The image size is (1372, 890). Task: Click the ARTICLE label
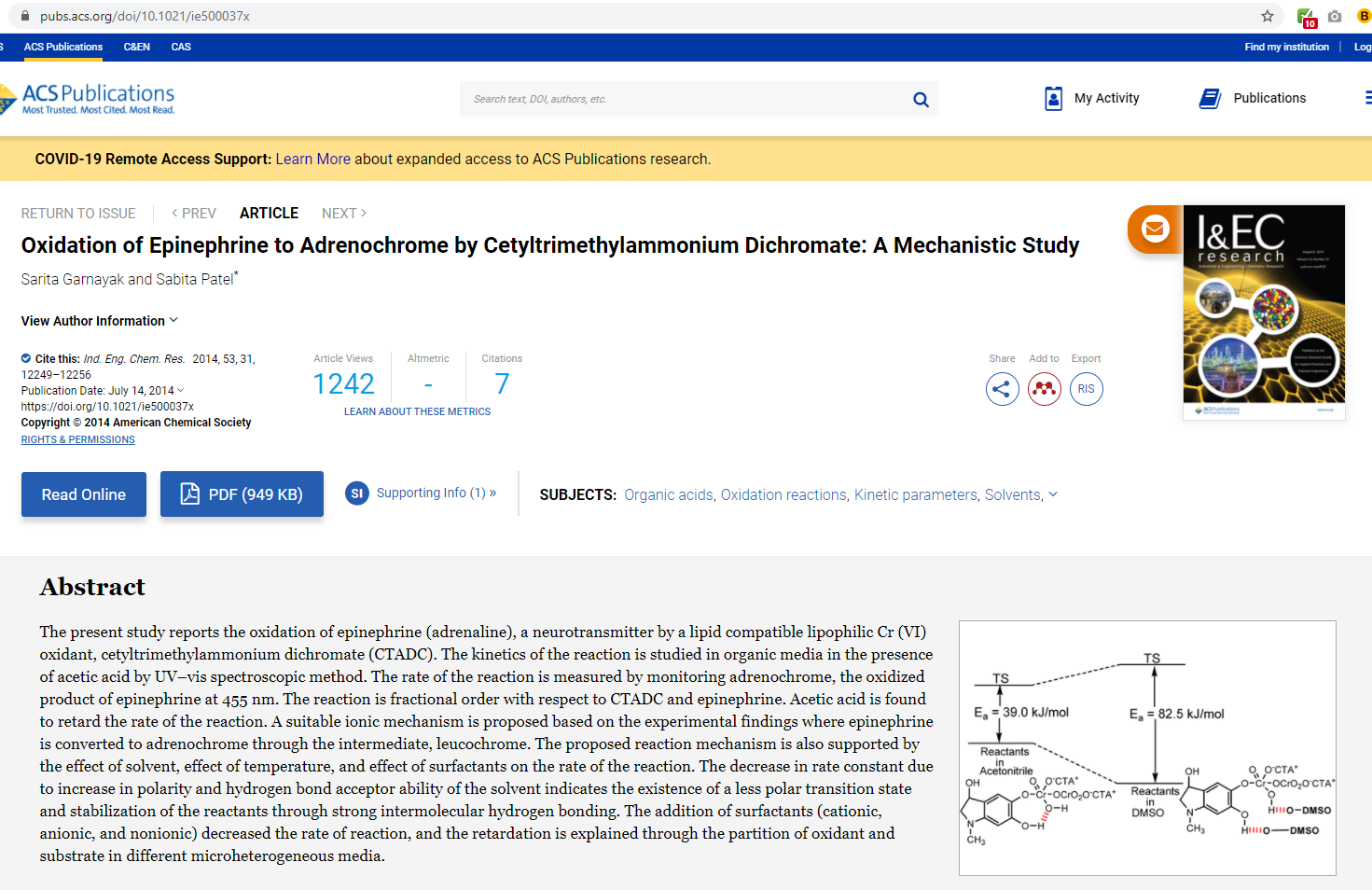click(269, 214)
